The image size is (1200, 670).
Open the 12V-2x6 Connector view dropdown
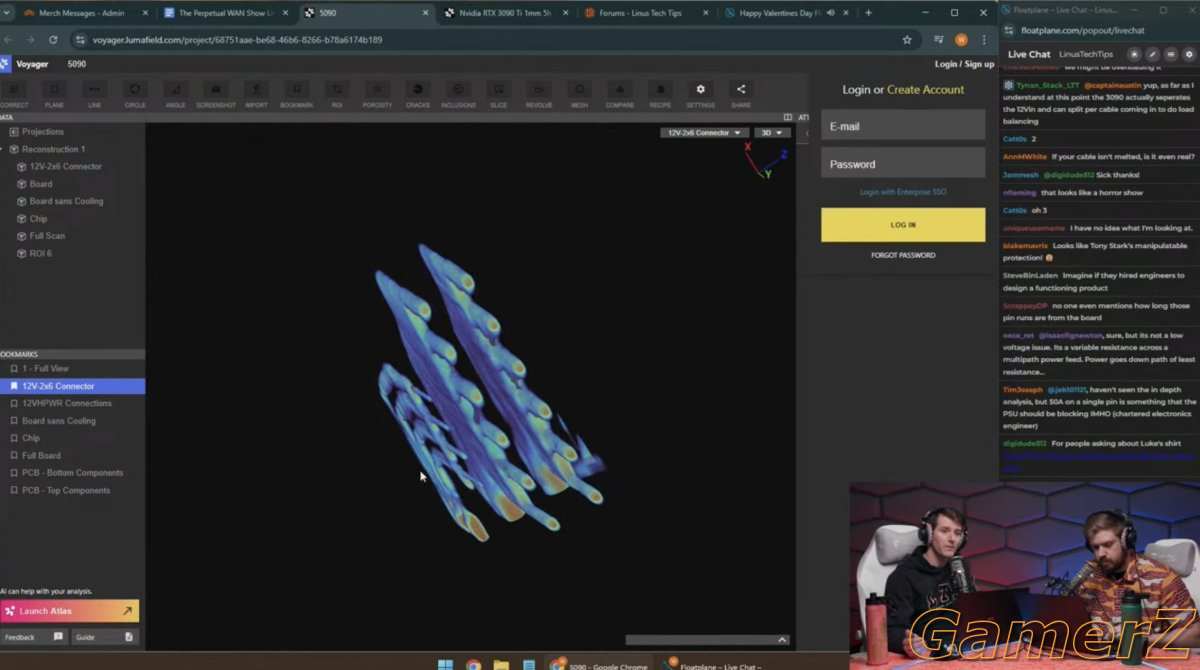(705, 132)
